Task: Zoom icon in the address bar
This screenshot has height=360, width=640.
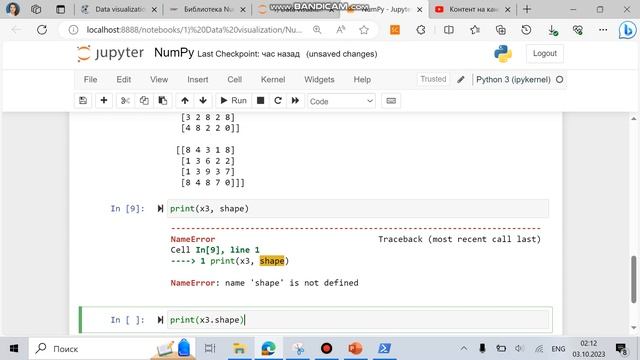Action: coord(317,30)
